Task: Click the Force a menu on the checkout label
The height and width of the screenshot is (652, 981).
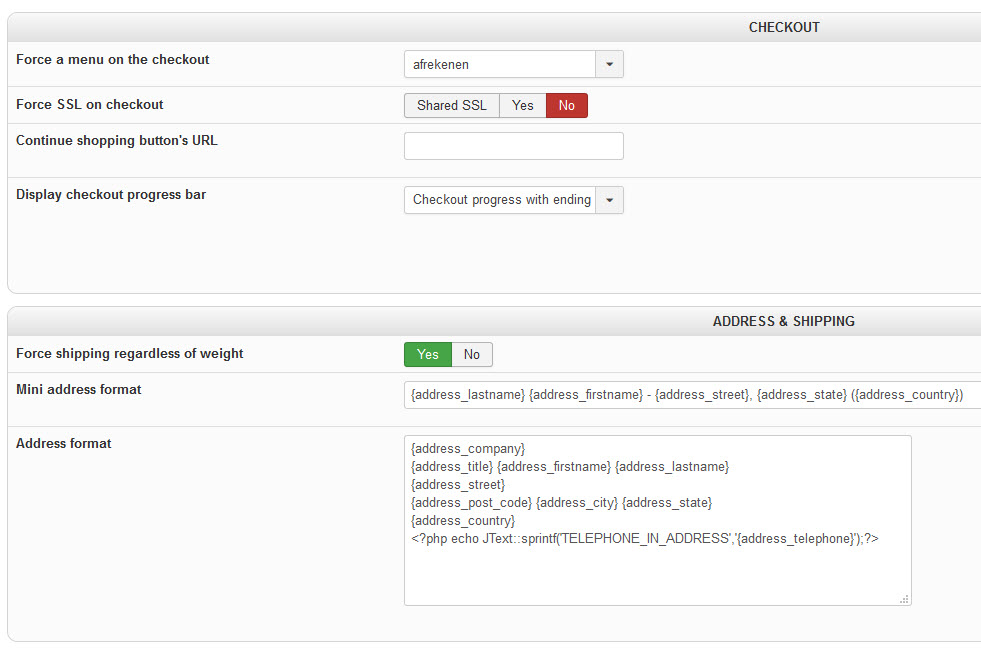Action: point(113,59)
